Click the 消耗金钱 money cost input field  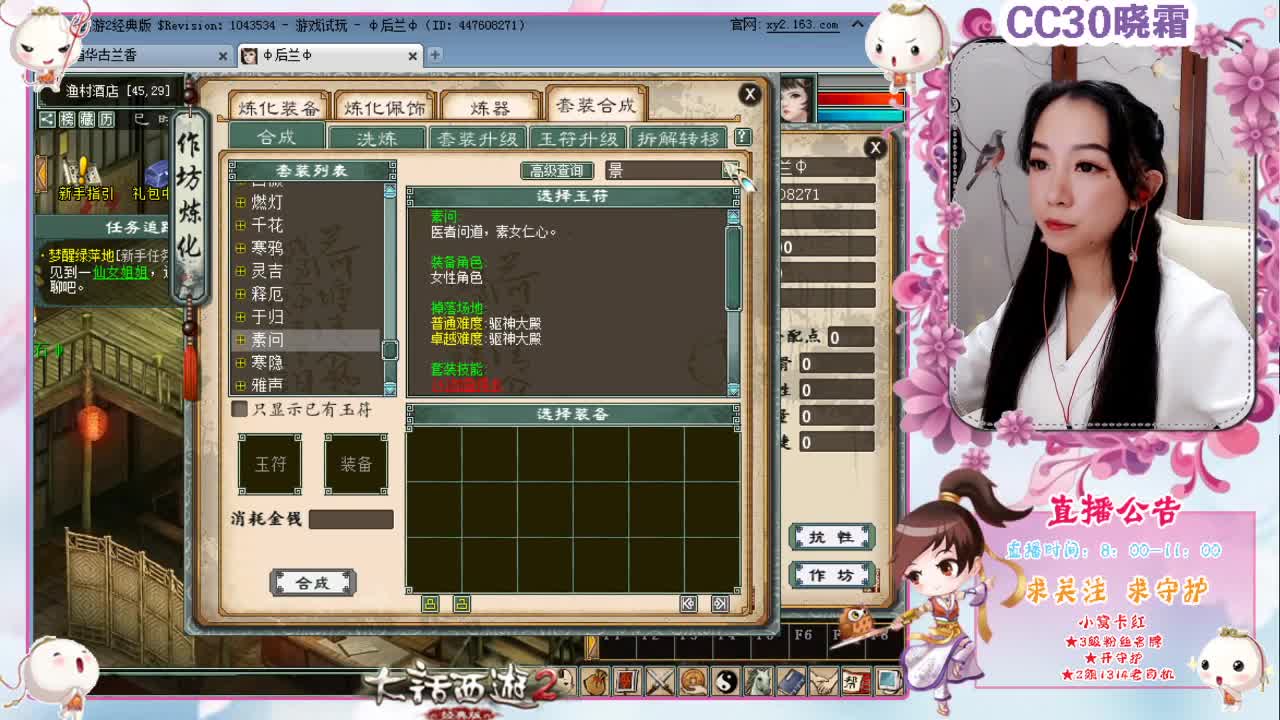click(x=350, y=519)
